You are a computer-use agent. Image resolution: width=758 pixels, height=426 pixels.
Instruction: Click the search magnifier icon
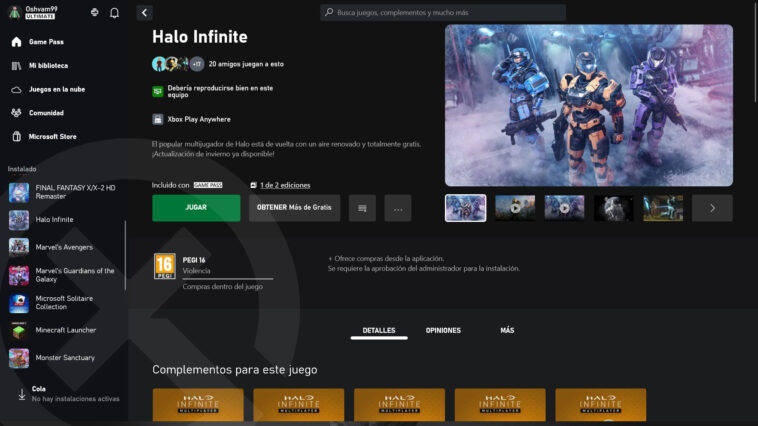329,12
